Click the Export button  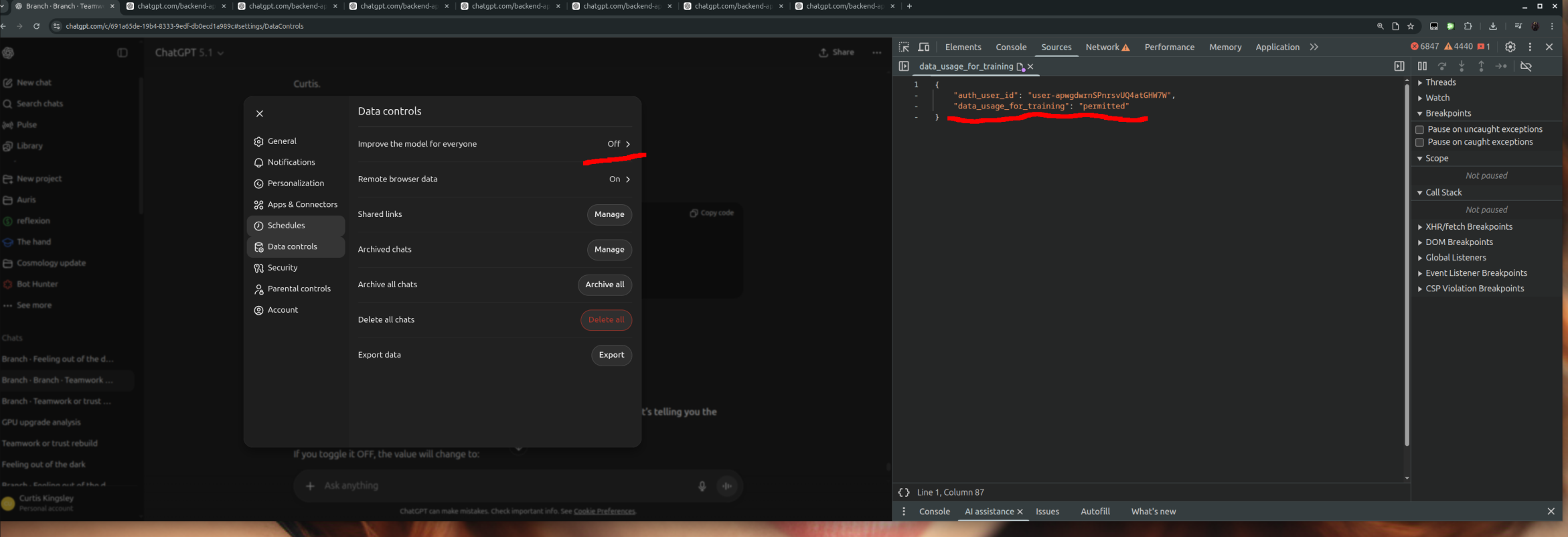(x=611, y=355)
